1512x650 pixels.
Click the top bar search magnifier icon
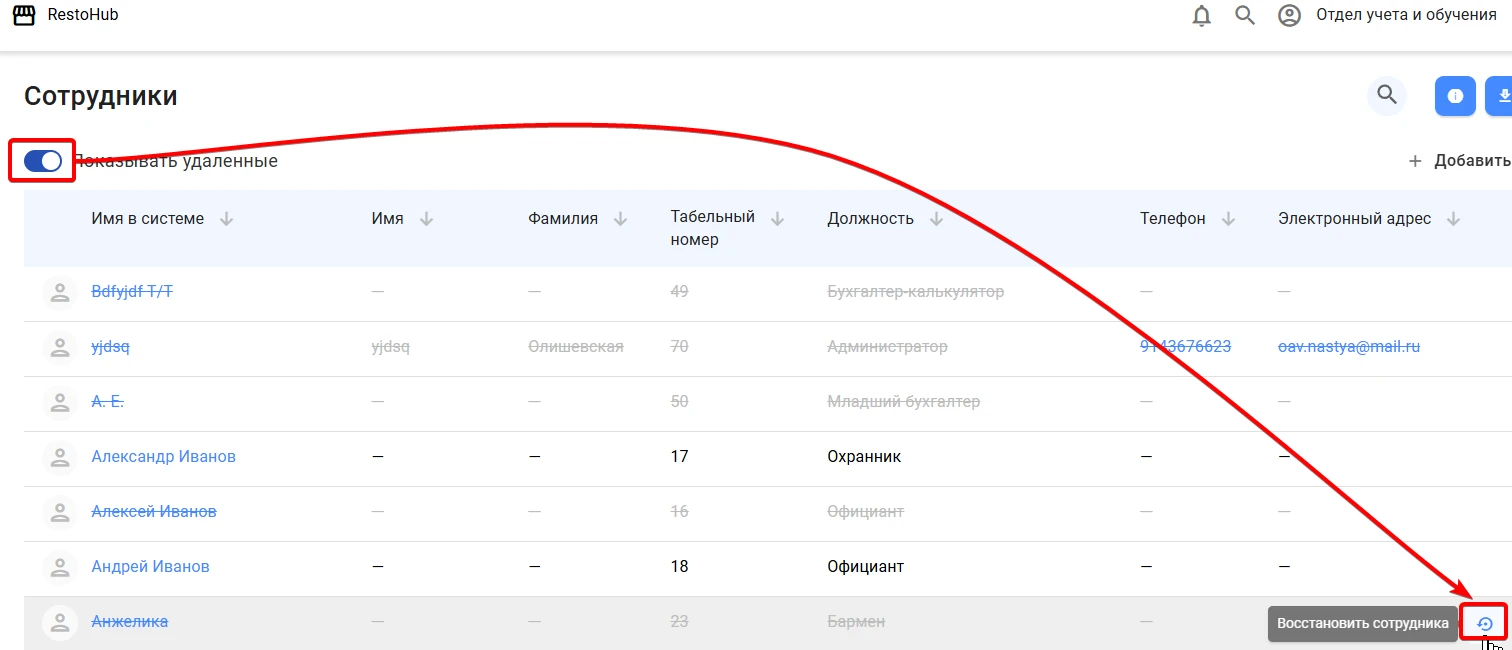coord(1245,16)
